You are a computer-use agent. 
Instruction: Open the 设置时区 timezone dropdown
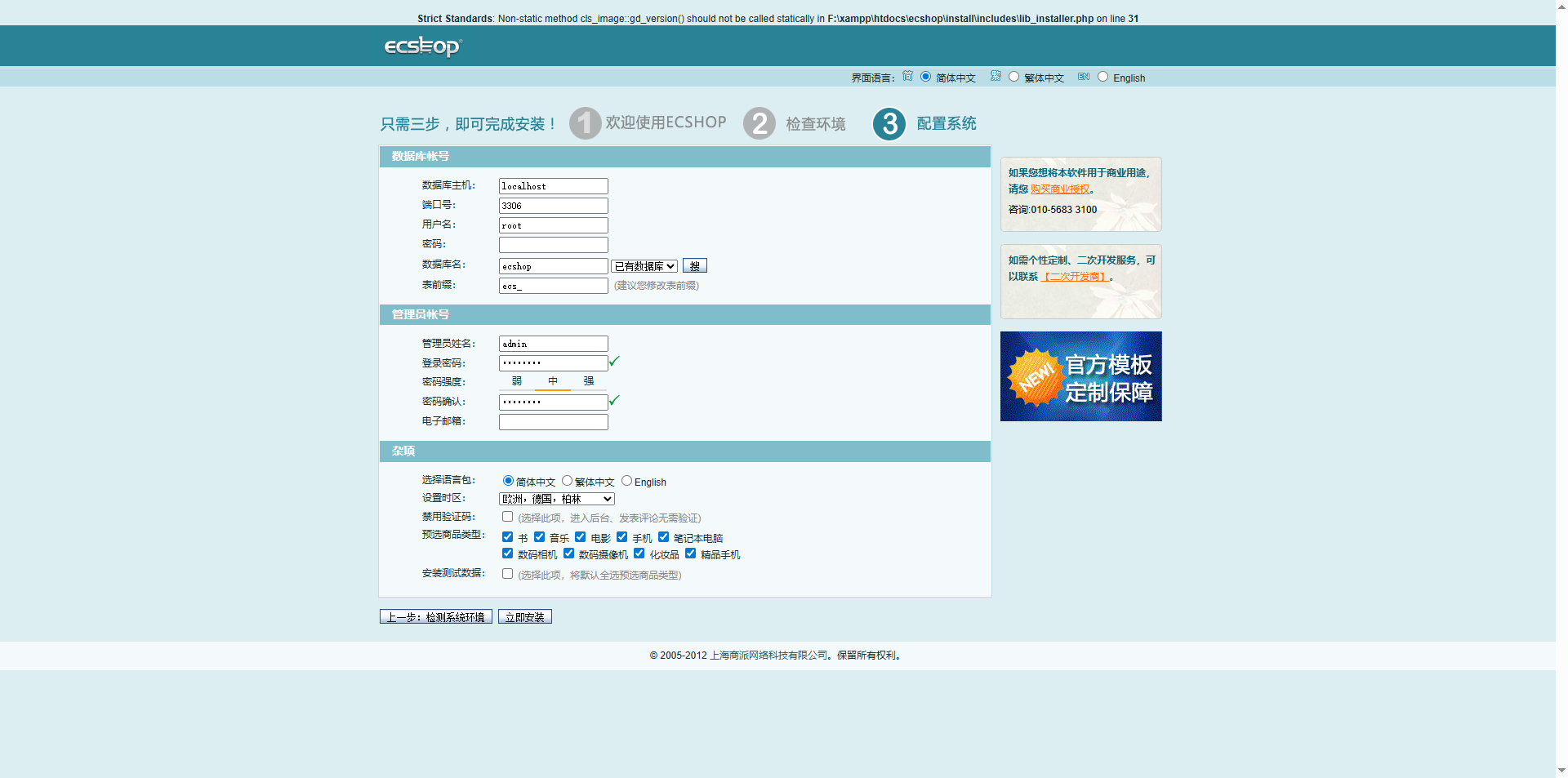click(x=556, y=499)
